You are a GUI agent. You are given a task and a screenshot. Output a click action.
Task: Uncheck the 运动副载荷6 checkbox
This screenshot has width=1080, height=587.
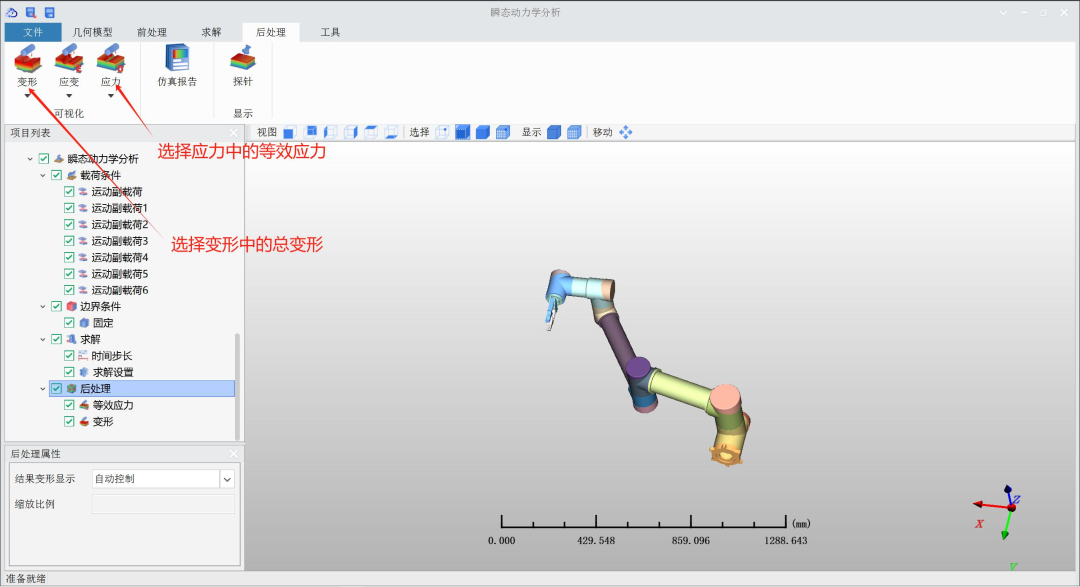point(69,290)
